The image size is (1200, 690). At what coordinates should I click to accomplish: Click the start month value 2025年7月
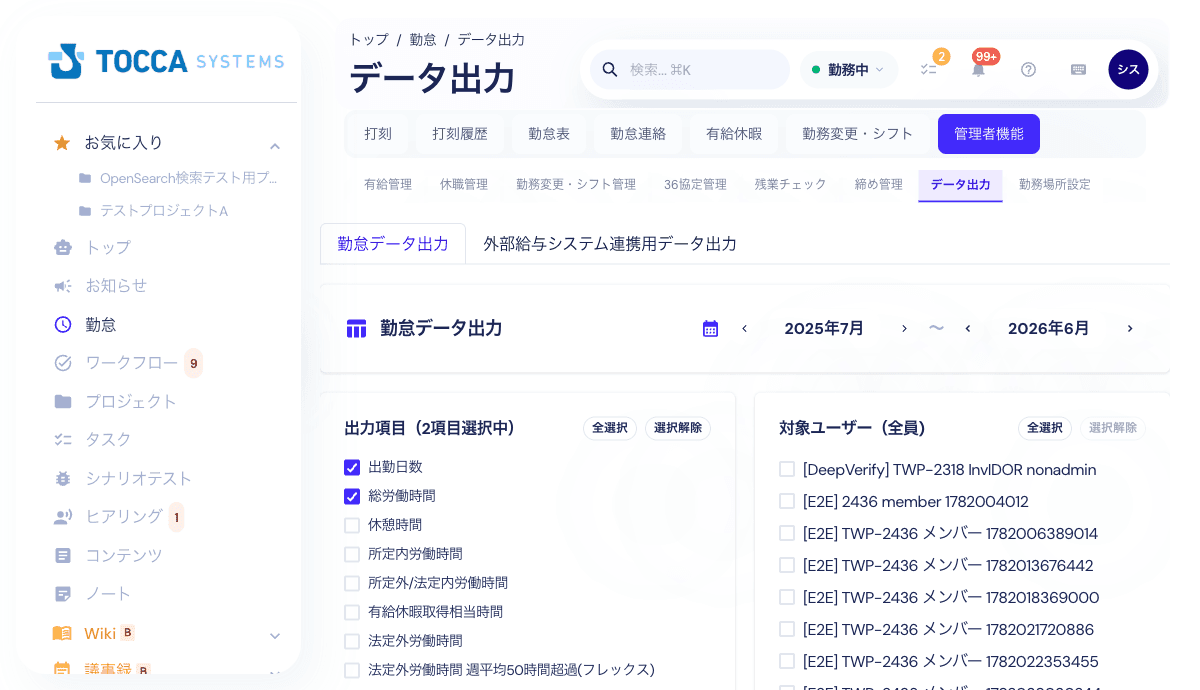coord(824,328)
